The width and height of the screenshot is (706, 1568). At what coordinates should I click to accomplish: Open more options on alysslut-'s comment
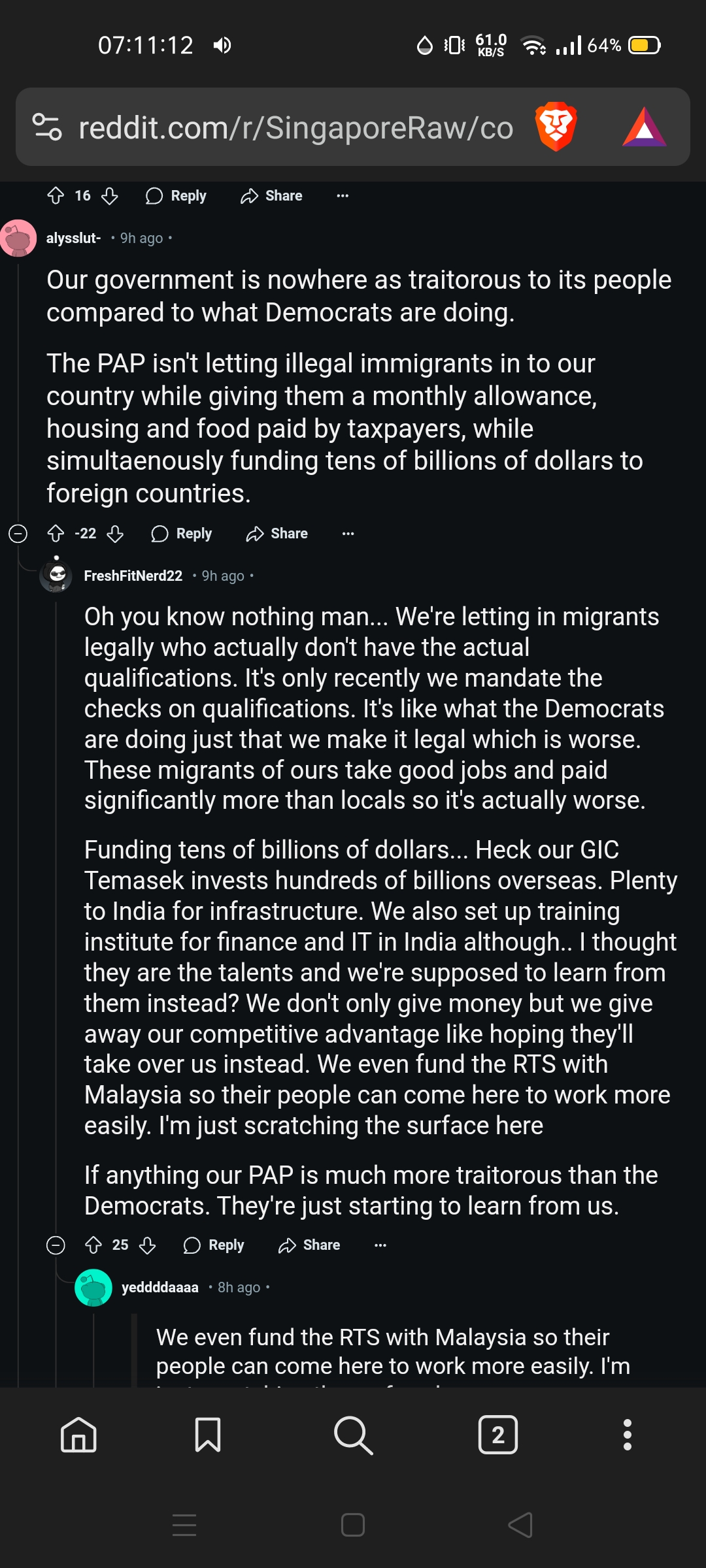(348, 534)
